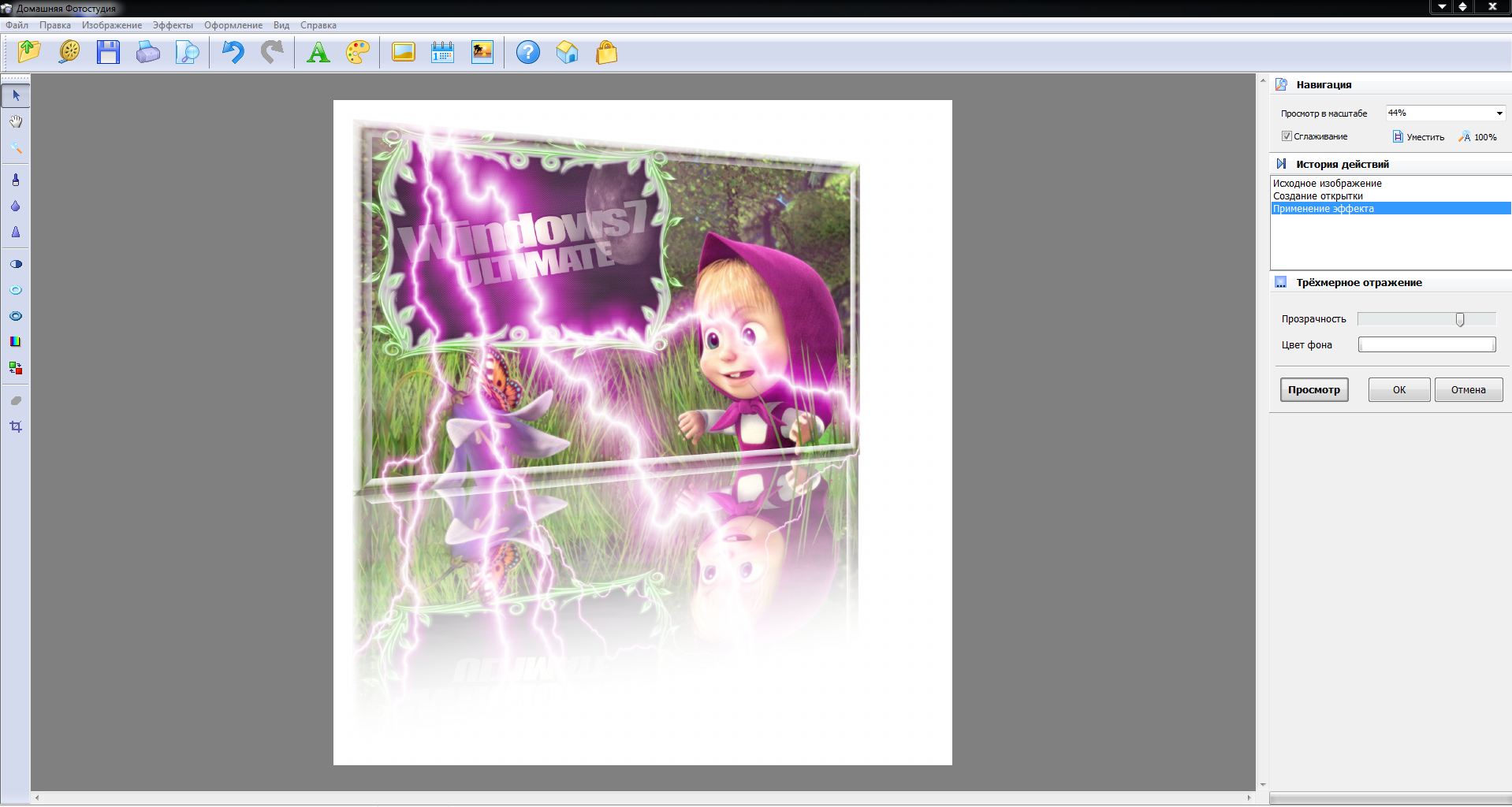This screenshot has width=1512, height=807.
Task: Open the Файл menu
Action: [x=17, y=25]
